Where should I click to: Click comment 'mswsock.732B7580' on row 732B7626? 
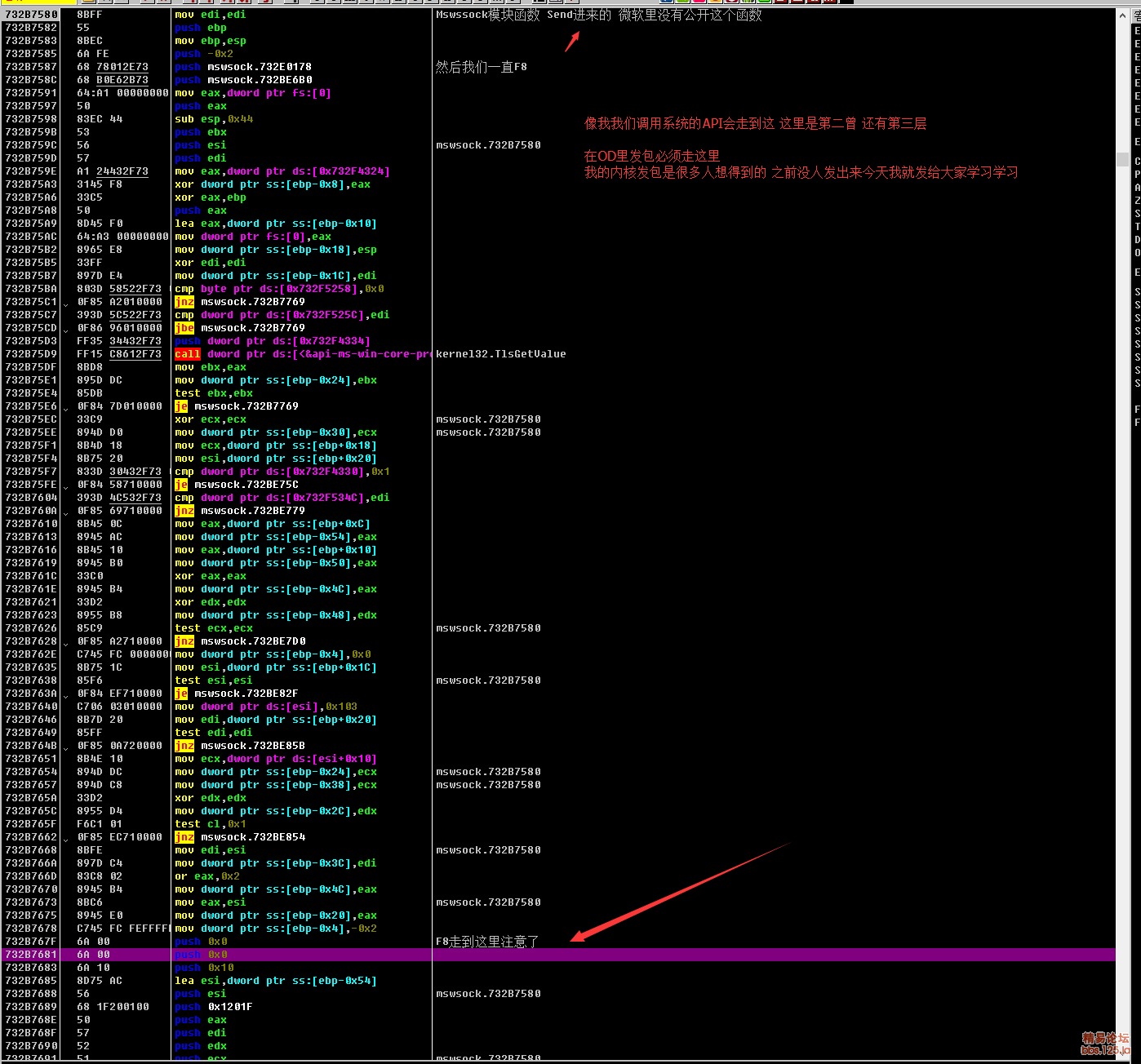point(488,628)
